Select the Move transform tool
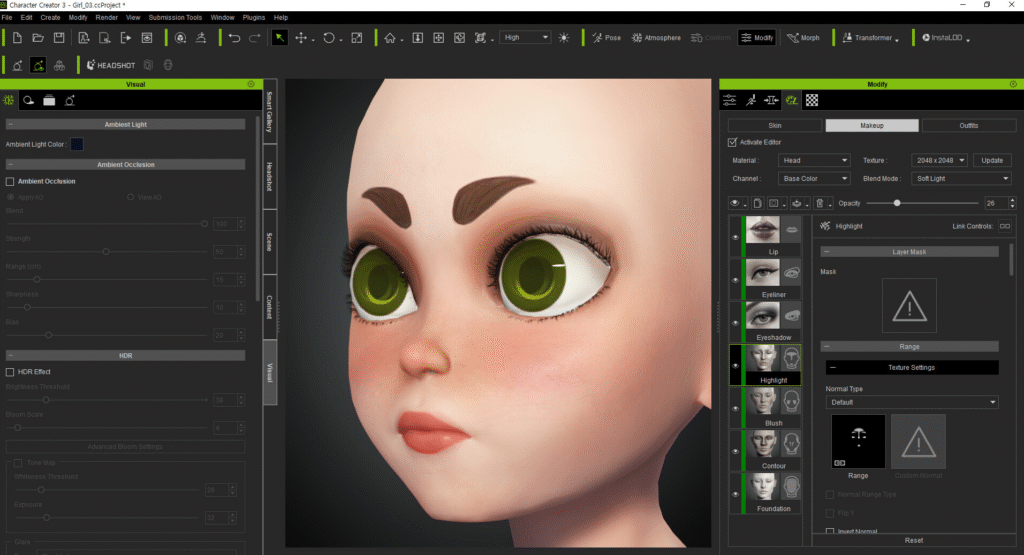1024x555 pixels. (x=301, y=38)
